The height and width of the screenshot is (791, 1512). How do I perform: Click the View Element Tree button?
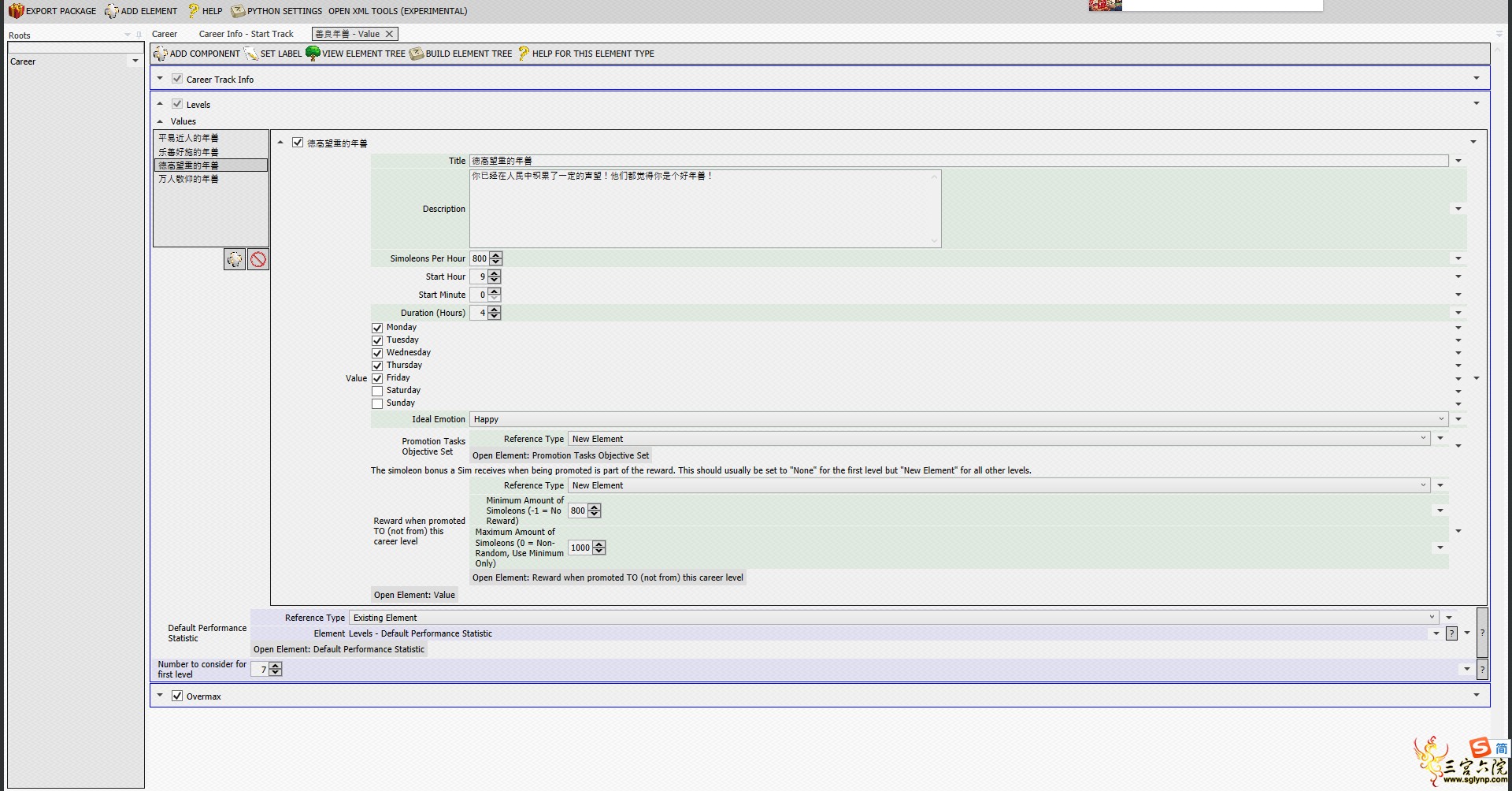[x=356, y=54]
